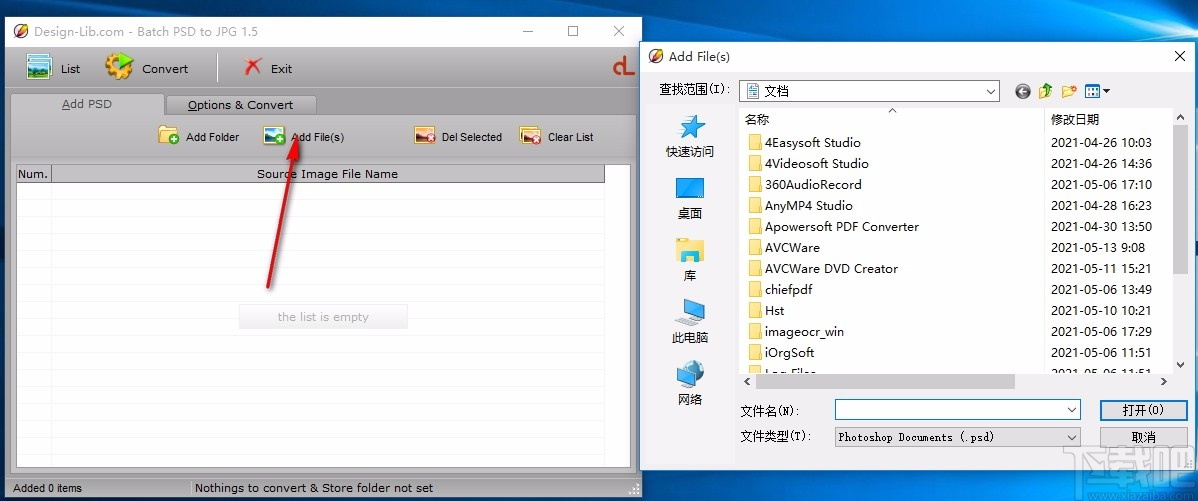Click Add File(s) dialog title icon
The width and height of the screenshot is (1198, 501).
(656, 56)
